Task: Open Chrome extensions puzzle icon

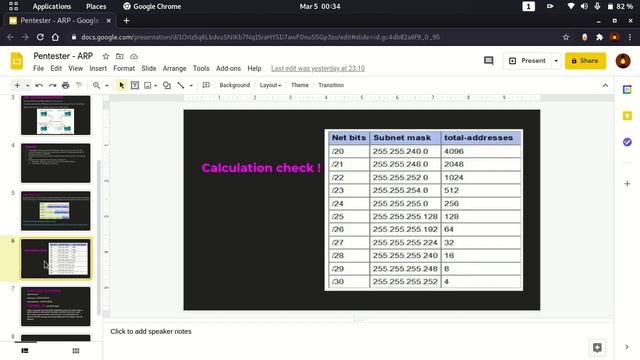Action: [x=599, y=37]
